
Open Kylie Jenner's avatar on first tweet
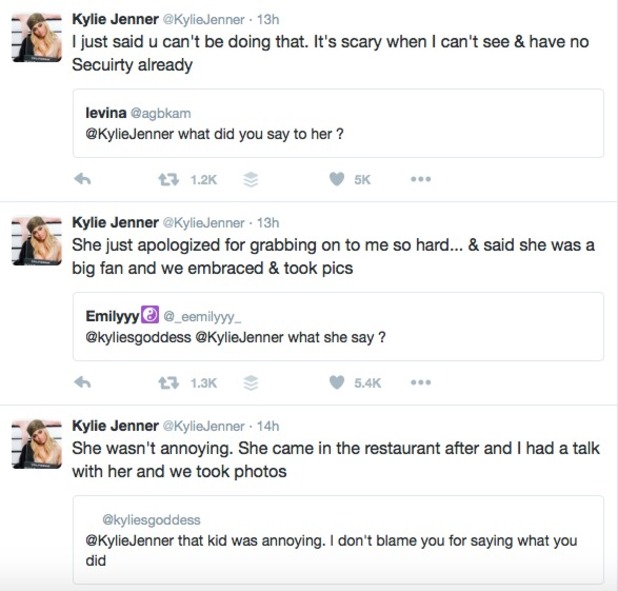tap(37, 37)
